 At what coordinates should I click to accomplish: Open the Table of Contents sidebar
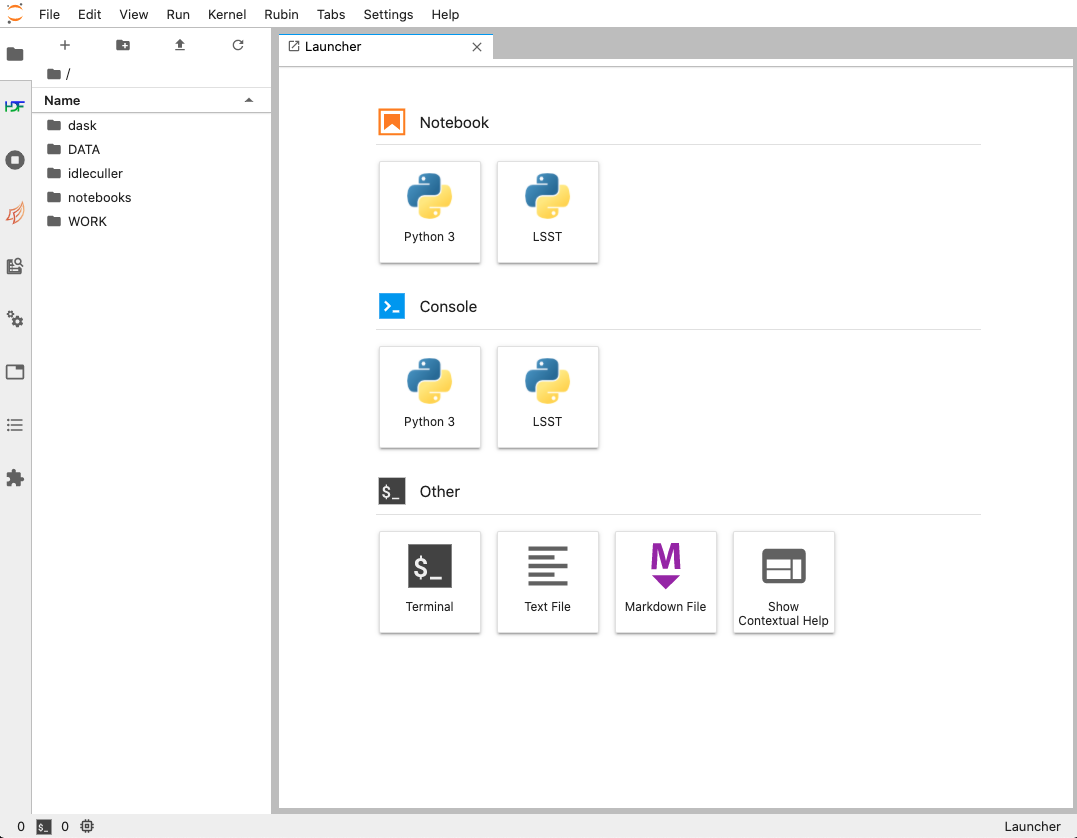point(15,425)
